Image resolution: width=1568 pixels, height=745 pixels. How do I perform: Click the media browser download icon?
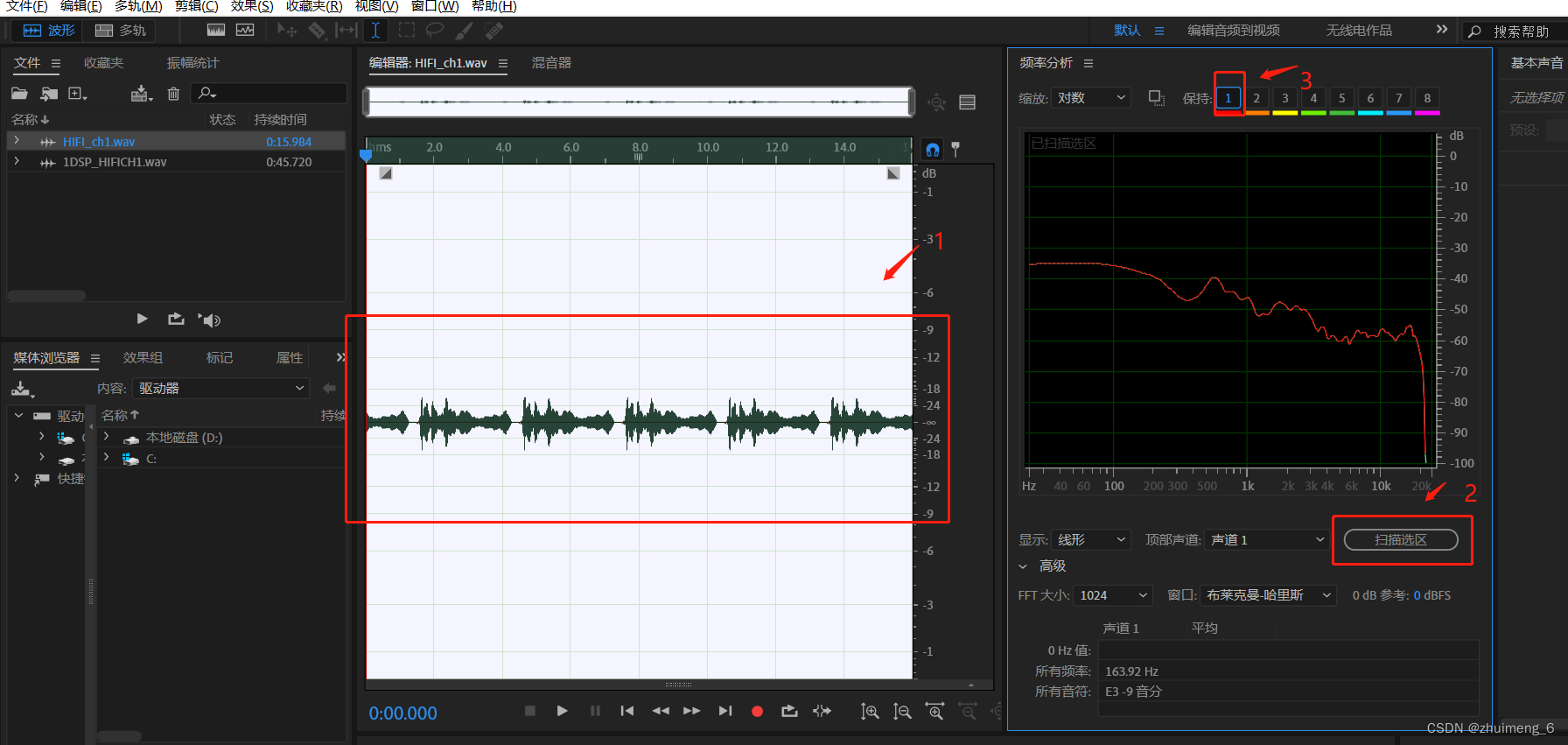[x=22, y=389]
